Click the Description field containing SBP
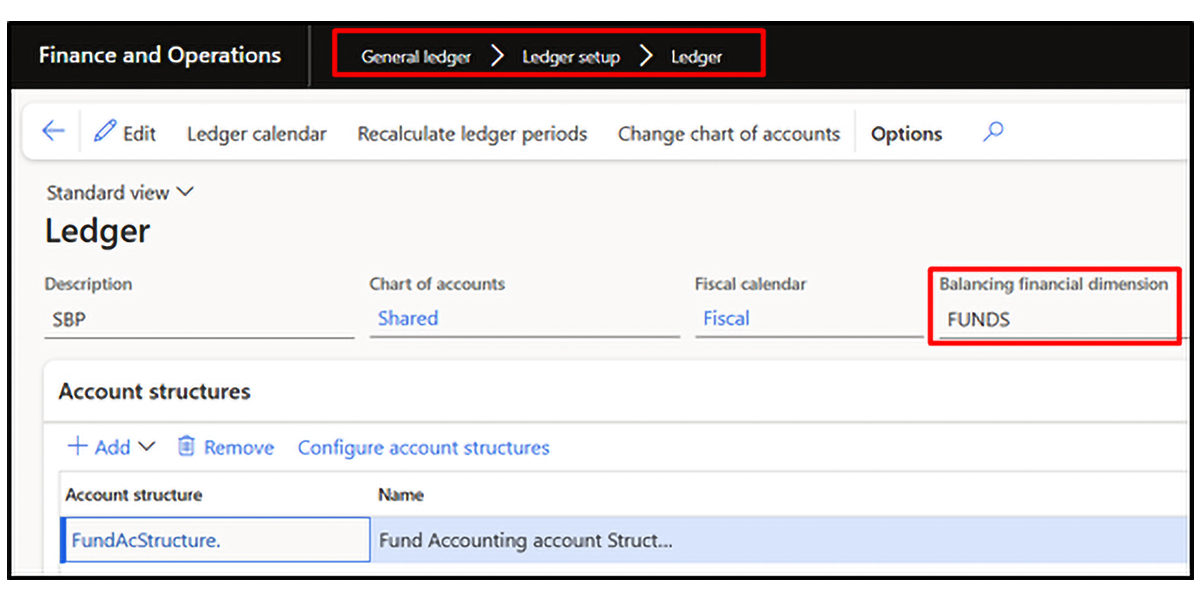Image resolution: width=1200 pixels, height=600 pixels. tap(198, 320)
